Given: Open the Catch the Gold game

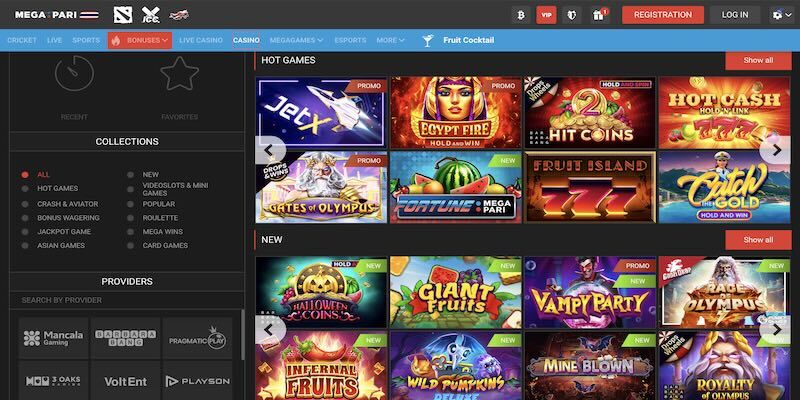Looking at the screenshot, I should click(x=724, y=187).
